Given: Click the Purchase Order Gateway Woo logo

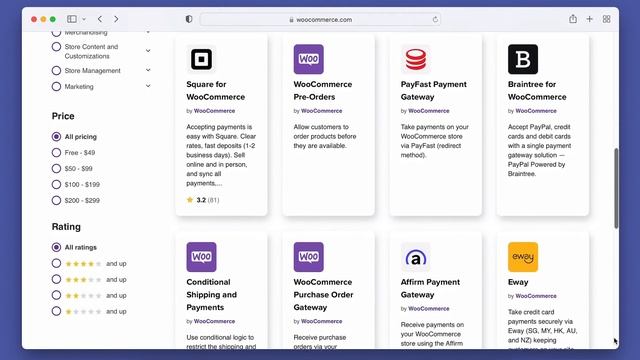Looking at the screenshot, I should tap(309, 257).
